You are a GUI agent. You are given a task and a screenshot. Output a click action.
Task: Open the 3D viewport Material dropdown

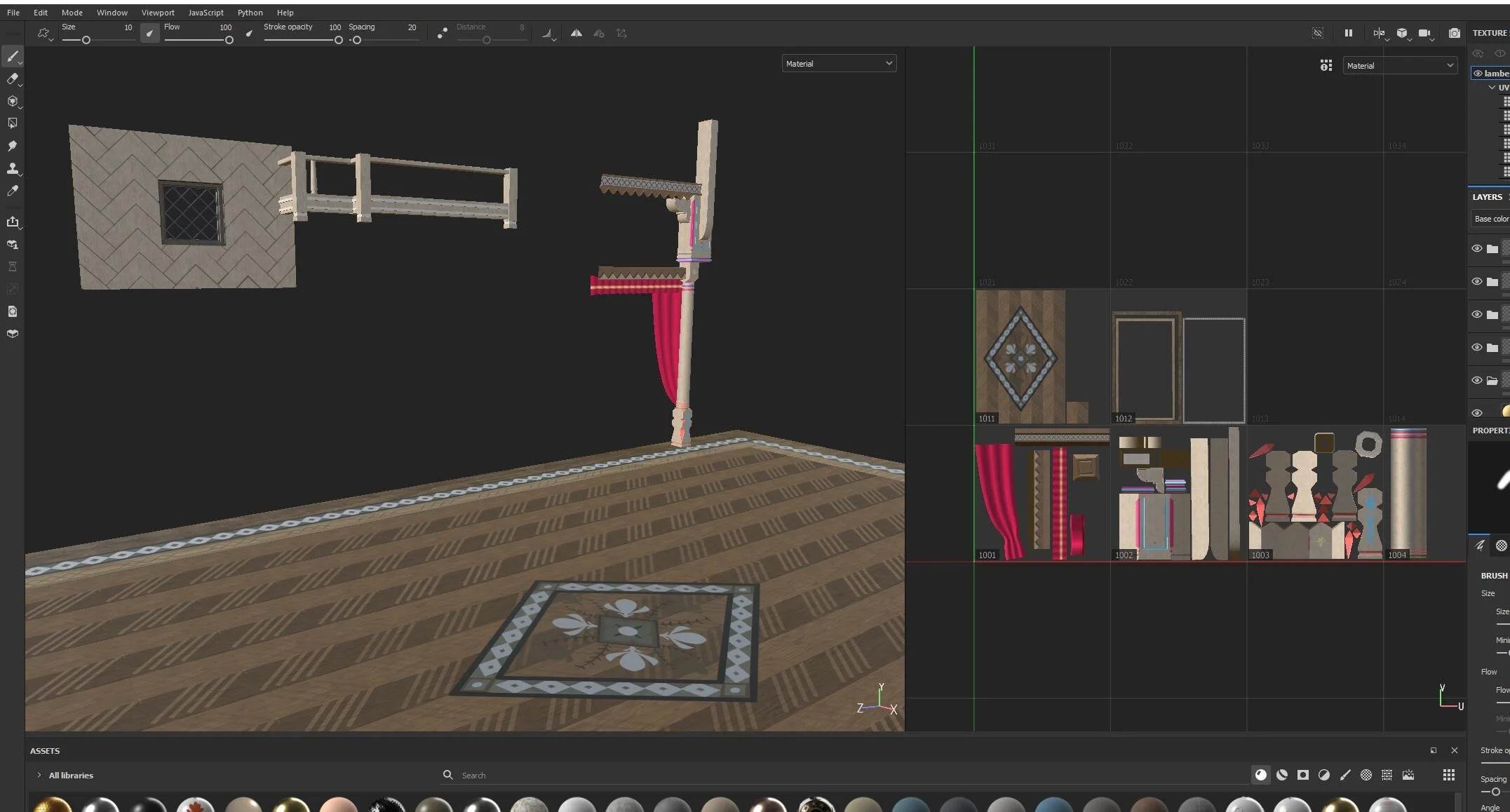(839, 64)
